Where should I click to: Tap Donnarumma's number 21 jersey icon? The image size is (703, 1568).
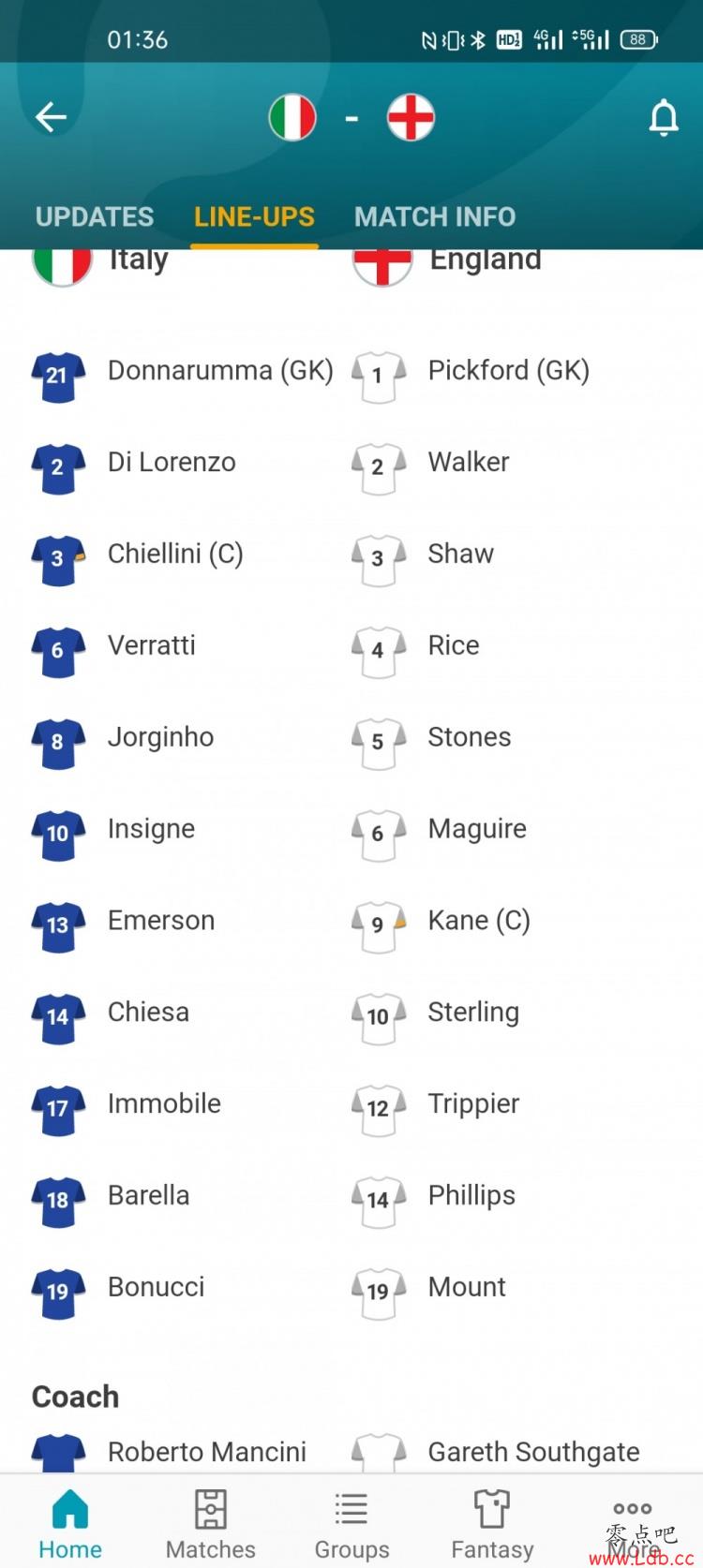tap(58, 377)
